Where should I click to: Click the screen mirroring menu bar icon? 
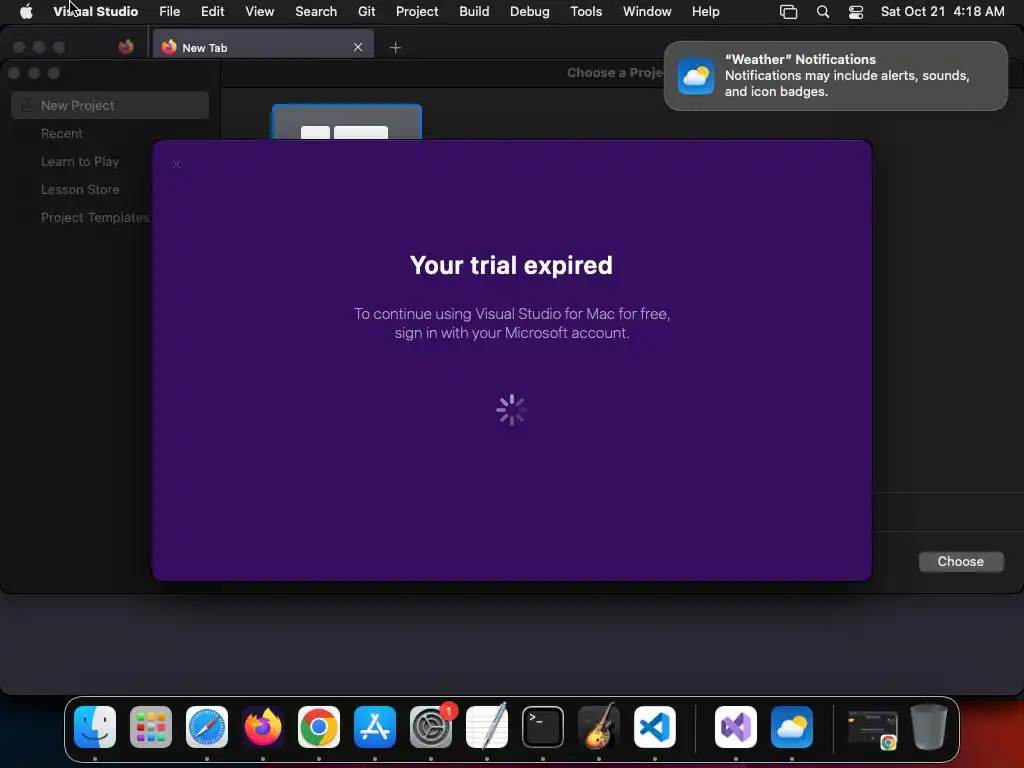[788, 11]
